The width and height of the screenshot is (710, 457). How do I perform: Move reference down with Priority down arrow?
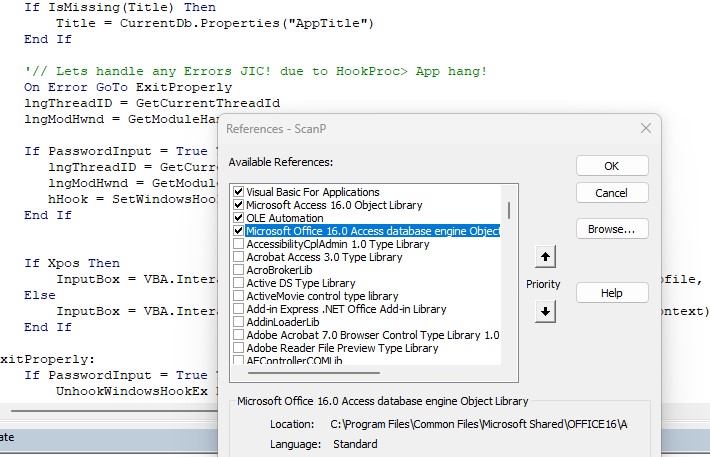point(545,312)
